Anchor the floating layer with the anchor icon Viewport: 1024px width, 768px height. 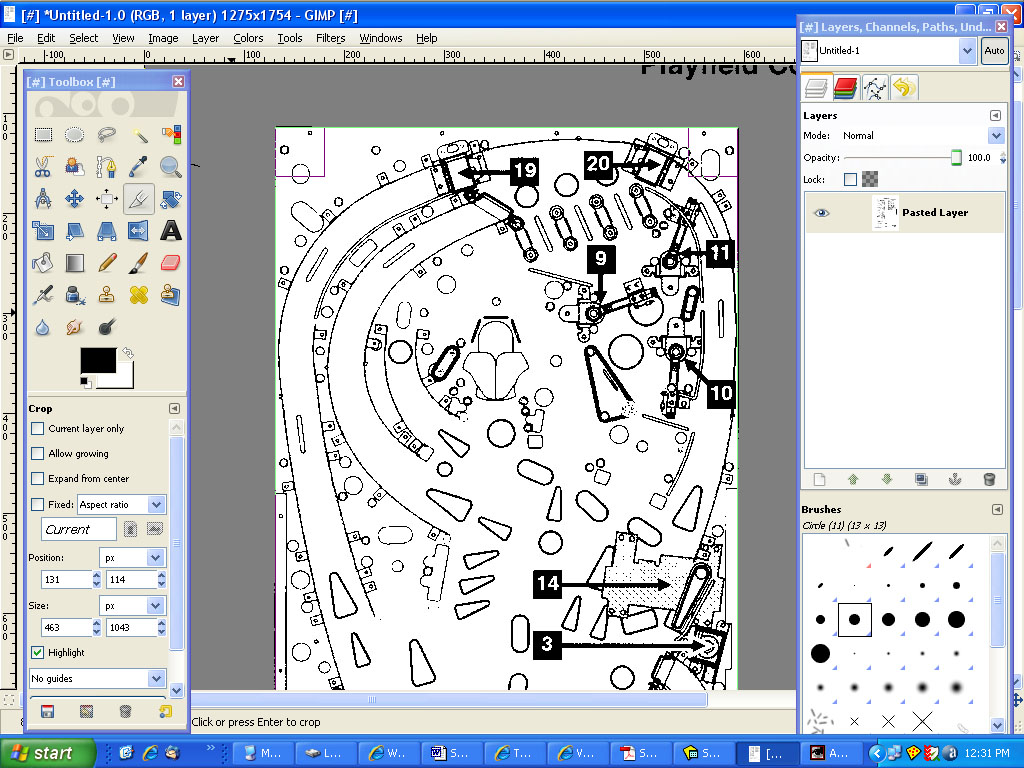[955, 480]
